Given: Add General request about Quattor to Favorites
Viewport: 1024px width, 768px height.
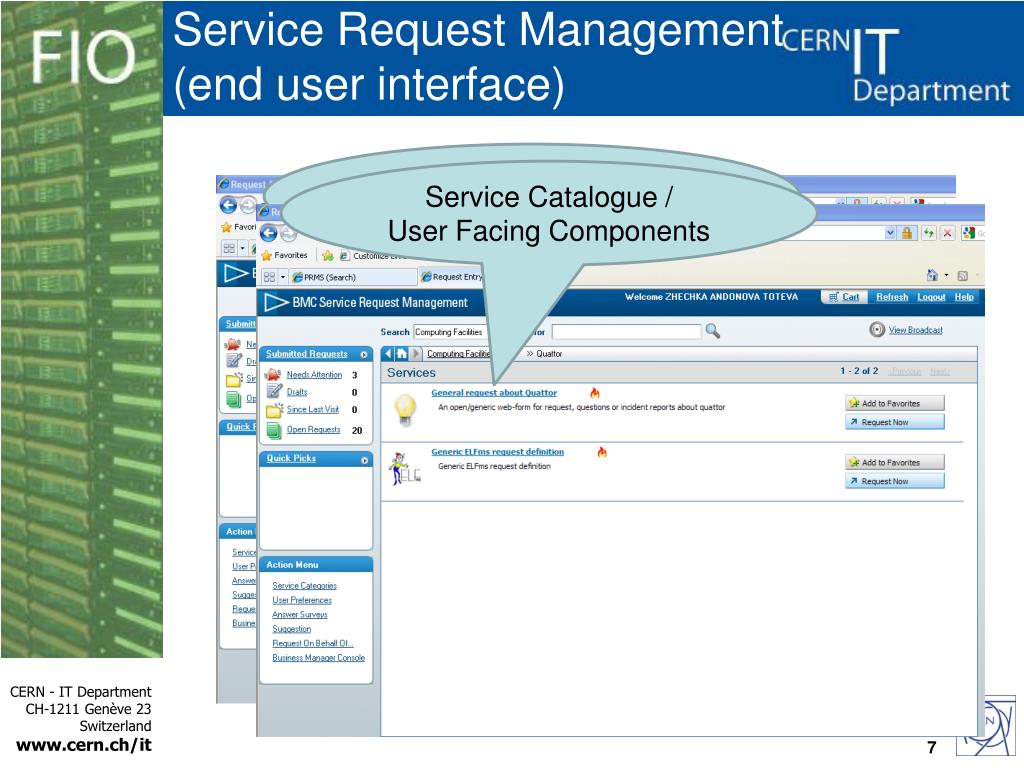Looking at the screenshot, I should [x=894, y=404].
